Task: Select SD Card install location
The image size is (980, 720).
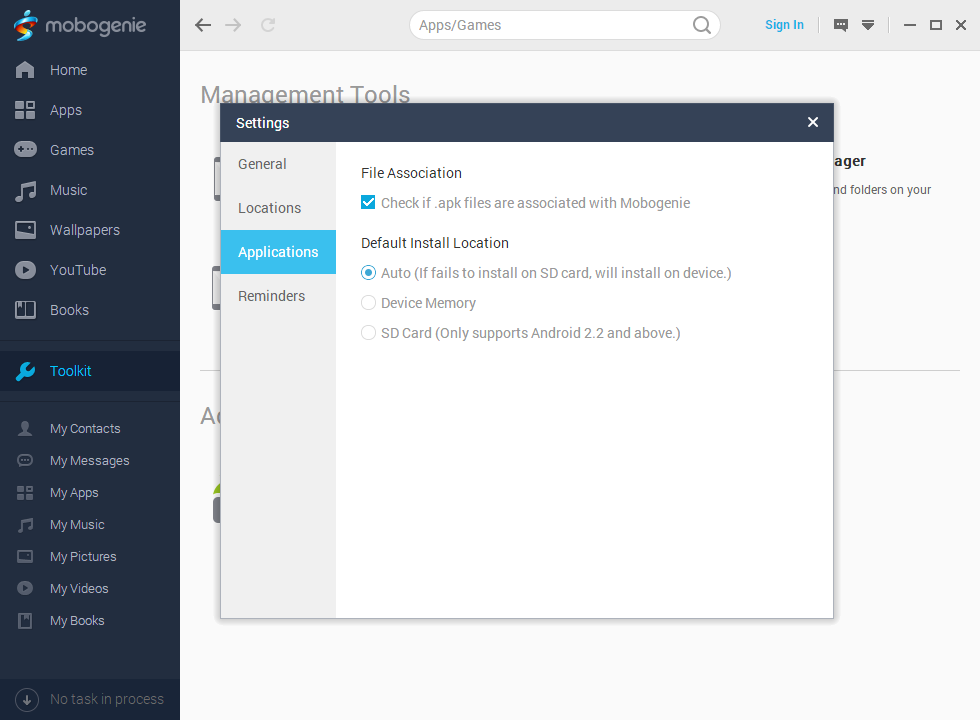Action: (x=368, y=333)
